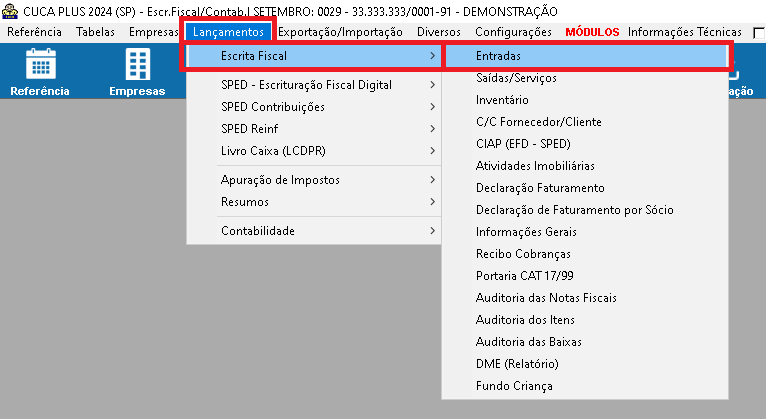Expand the Escrita Fiscal submenu arrow
Screen dimensions: 766x419
coord(432,56)
